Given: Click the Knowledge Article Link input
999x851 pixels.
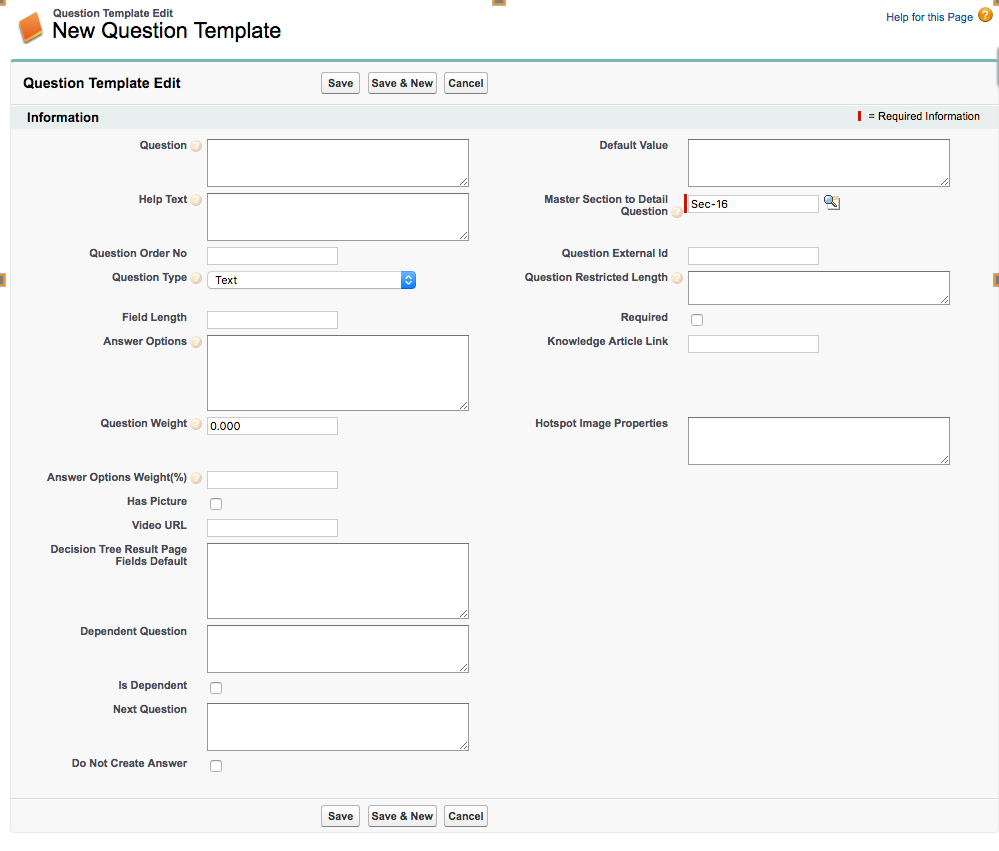Looking at the screenshot, I should point(753,344).
